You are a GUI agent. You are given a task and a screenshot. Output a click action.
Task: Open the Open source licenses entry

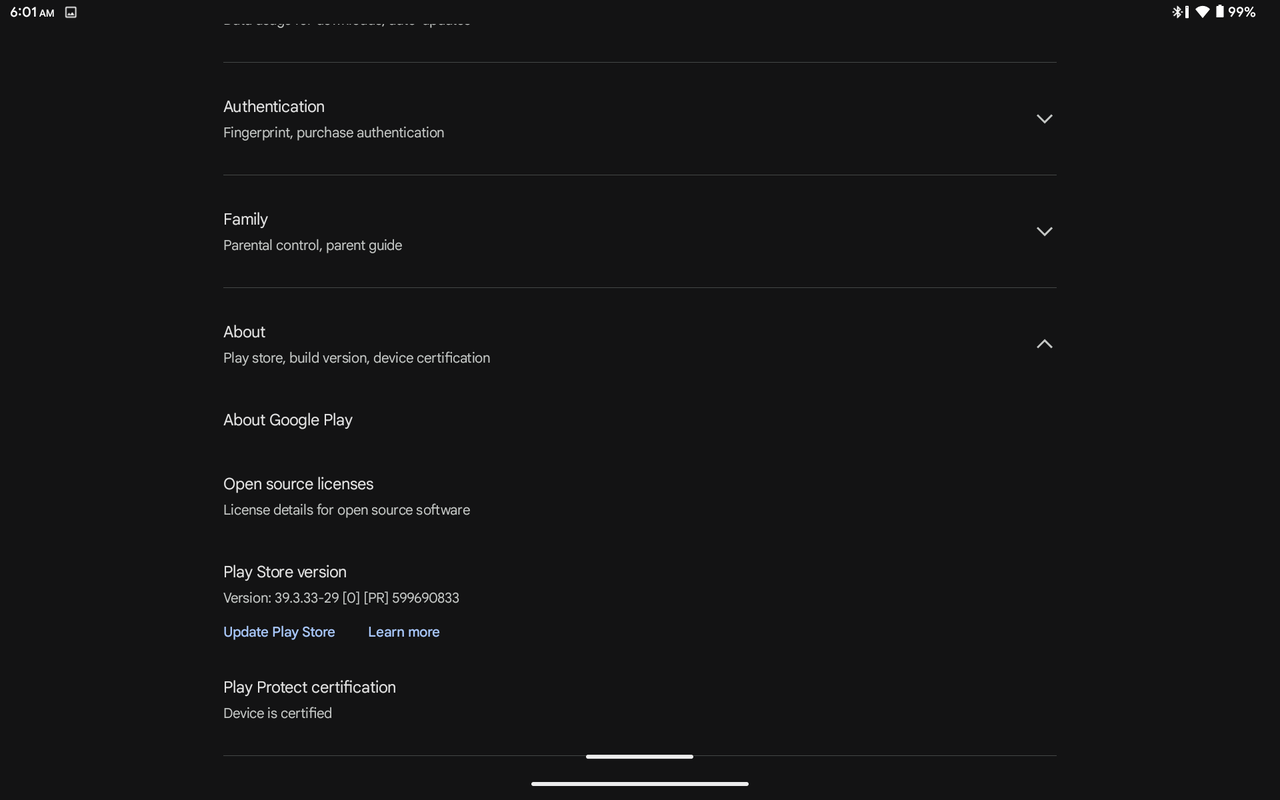pos(298,484)
